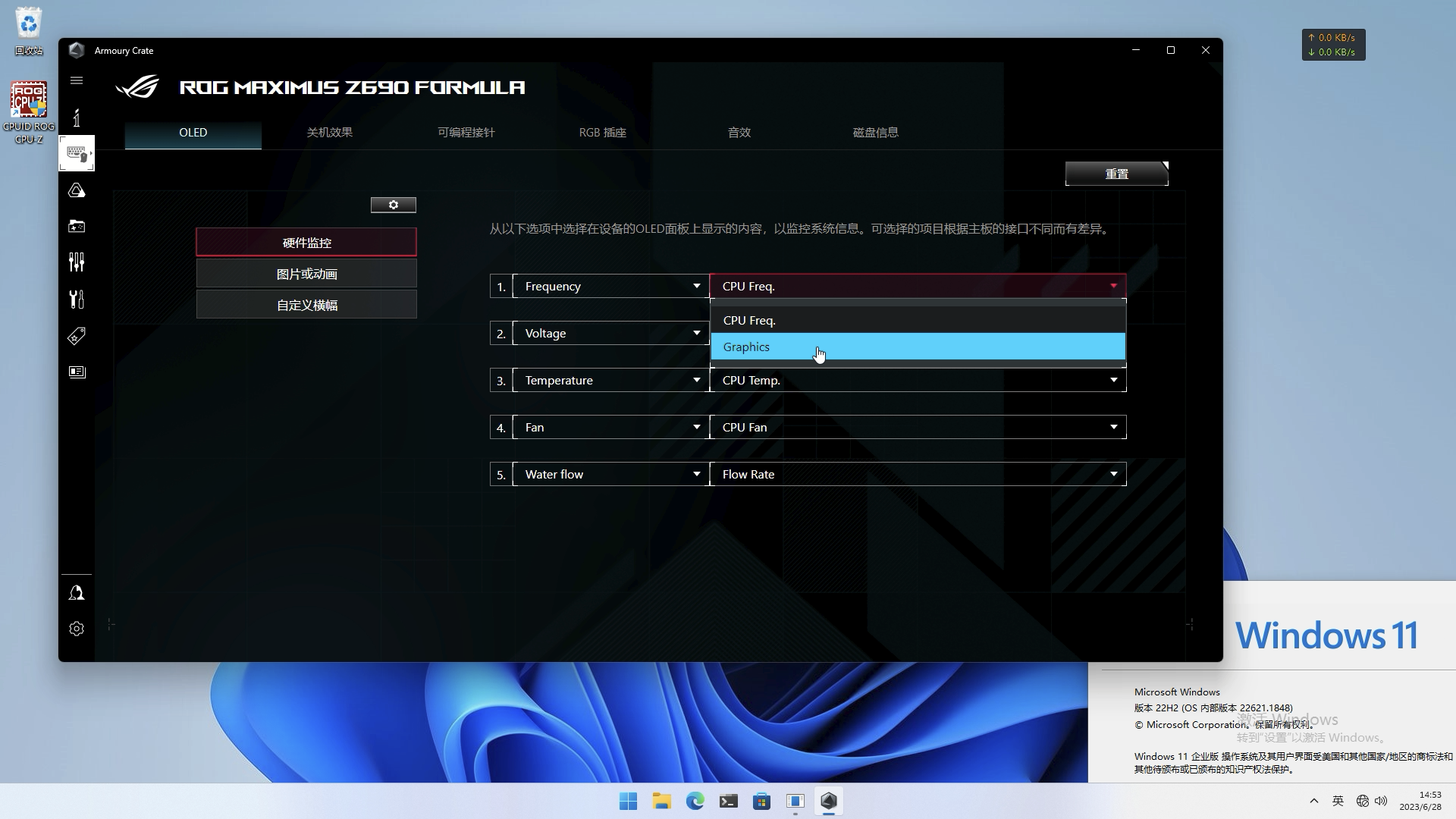Screen dimensions: 1456x819
Task: Switch to the 关机效果 tab
Action: 330,133
